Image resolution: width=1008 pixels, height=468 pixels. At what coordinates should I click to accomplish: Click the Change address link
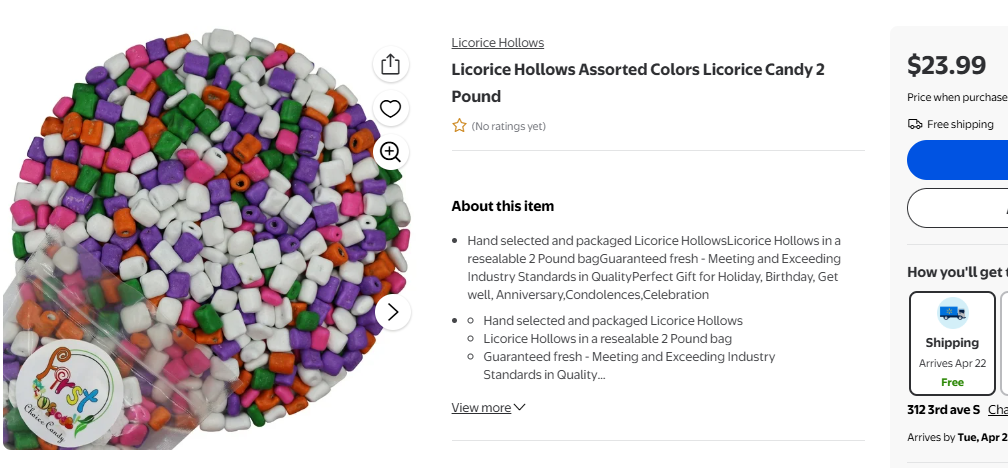[997, 410]
